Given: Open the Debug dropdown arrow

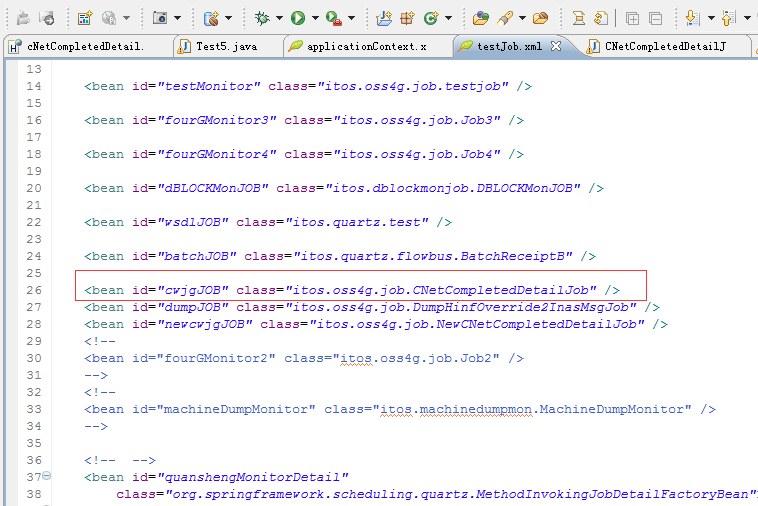Looking at the screenshot, I should coord(277,18).
